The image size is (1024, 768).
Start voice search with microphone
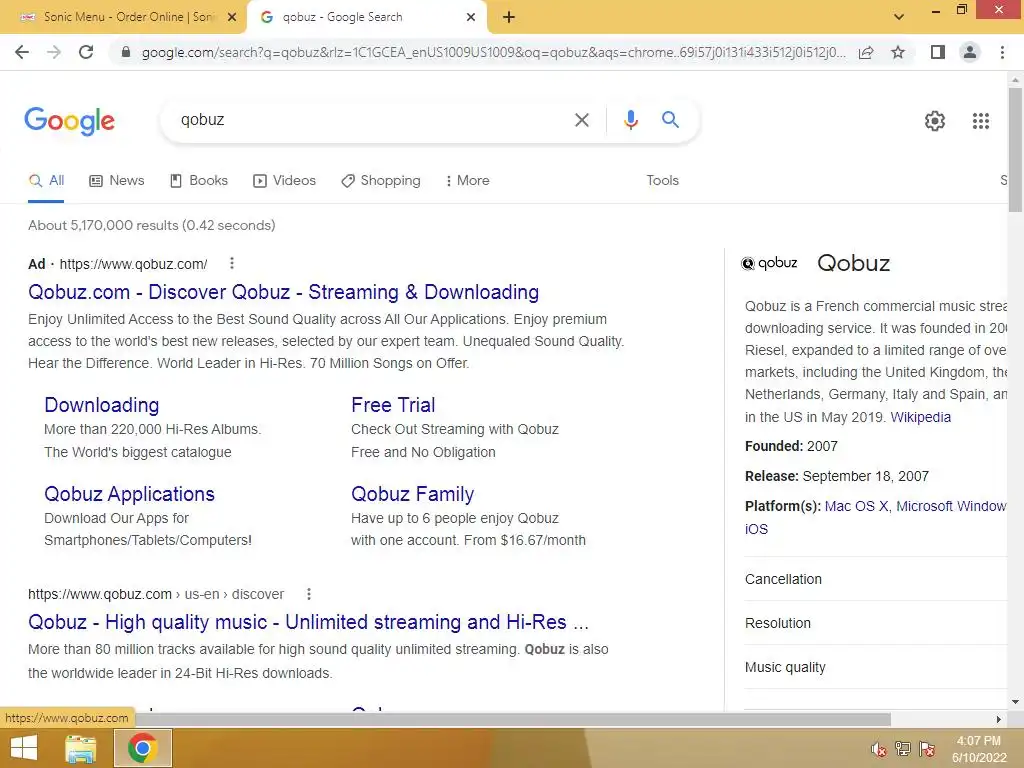point(630,120)
